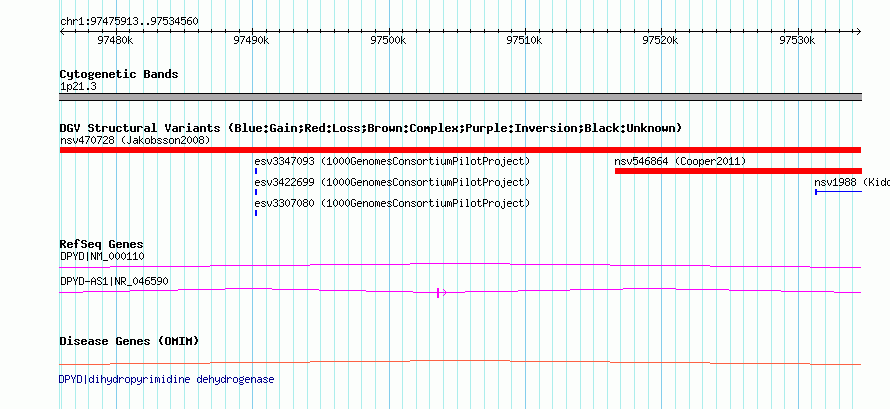Open the nsv1988 variant label
890x409 pixels.
[852, 183]
